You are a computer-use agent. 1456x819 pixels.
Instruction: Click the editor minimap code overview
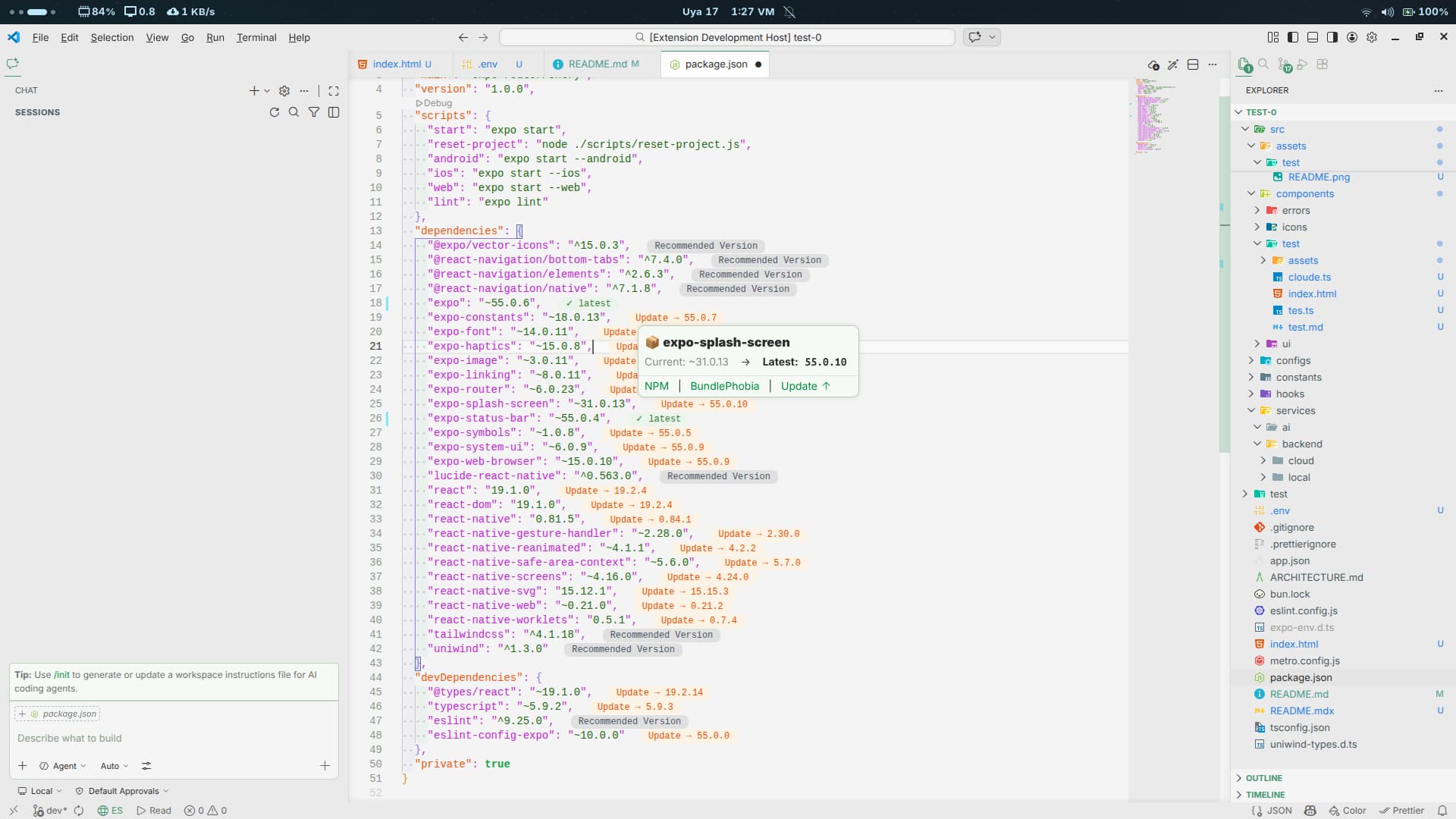pos(1152,115)
